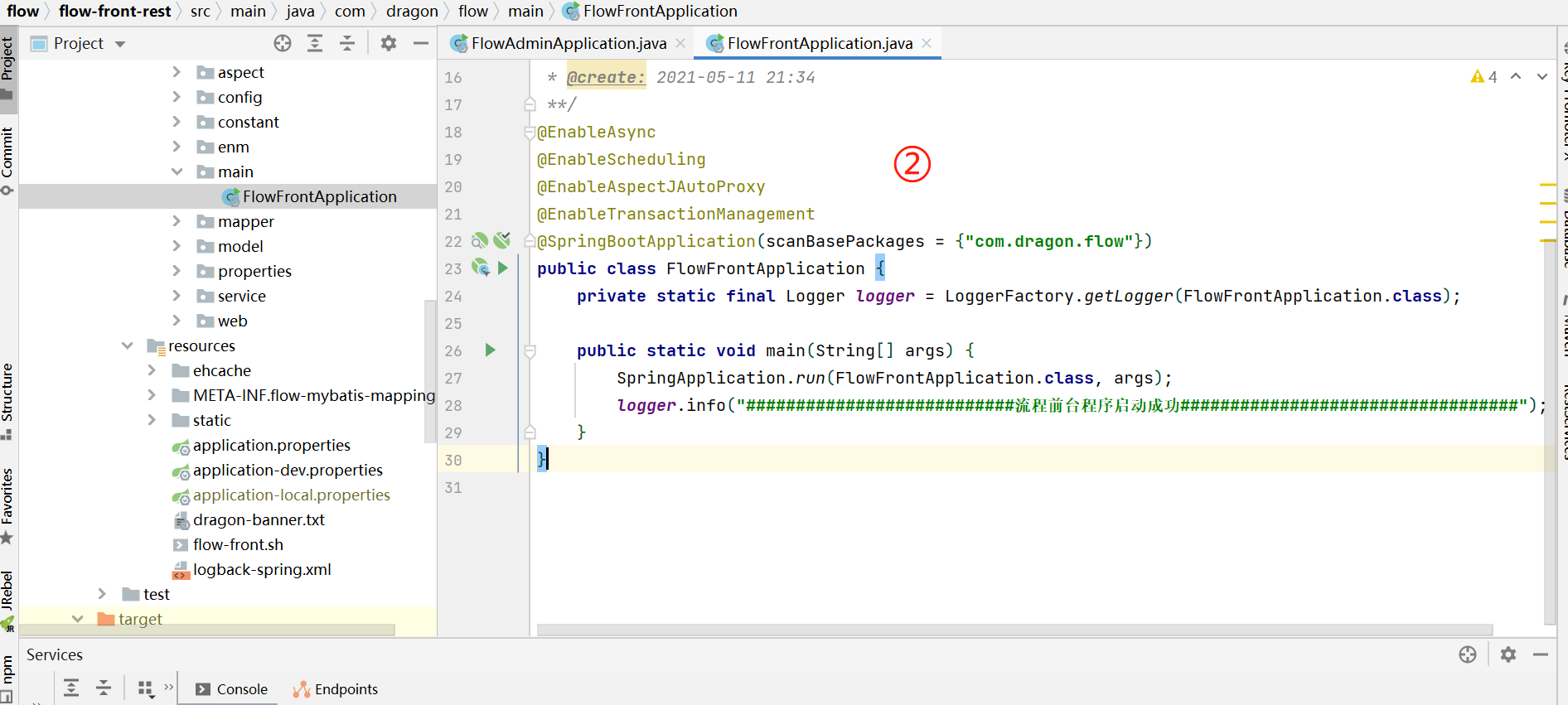Close the FlowFrontApplication.java tab
This screenshot has width=1568, height=705.
click(927, 43)
